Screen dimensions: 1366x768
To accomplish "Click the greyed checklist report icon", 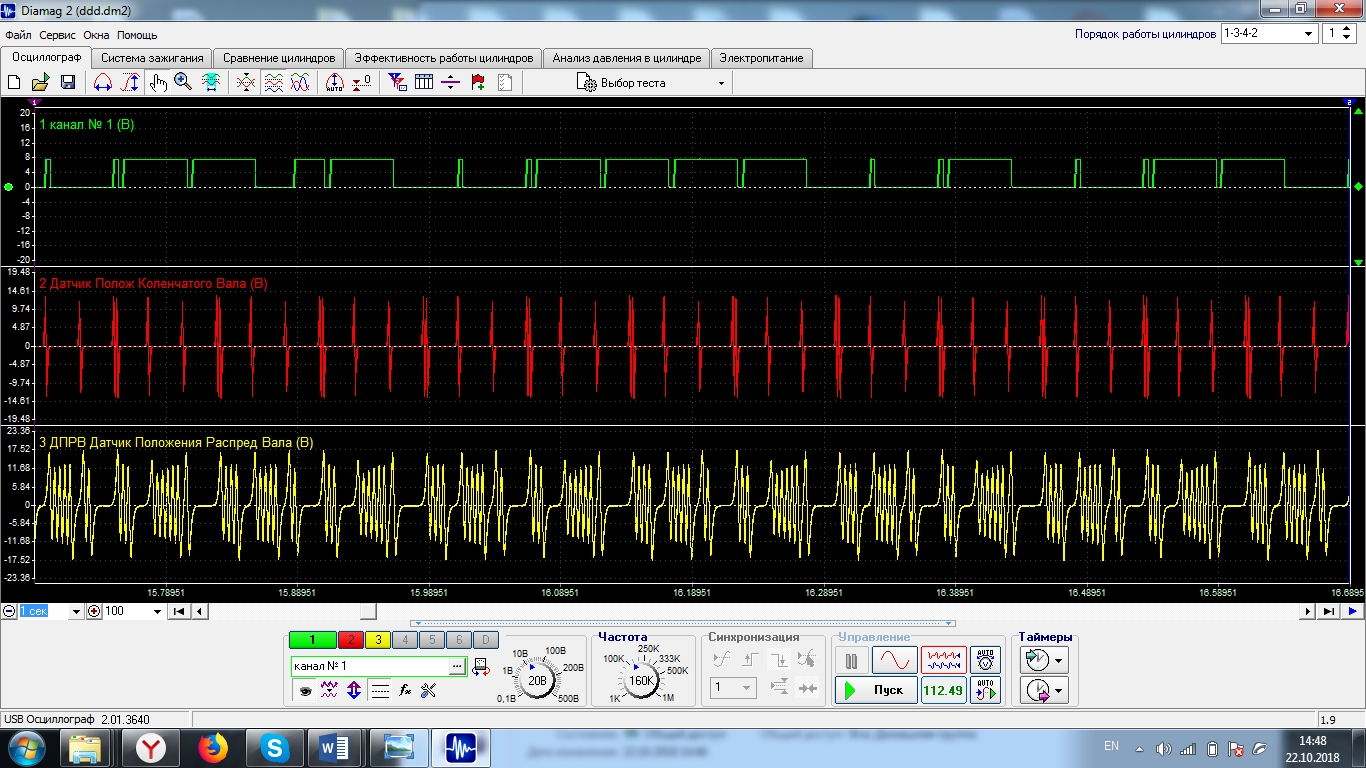I will (x=504, y=83).
